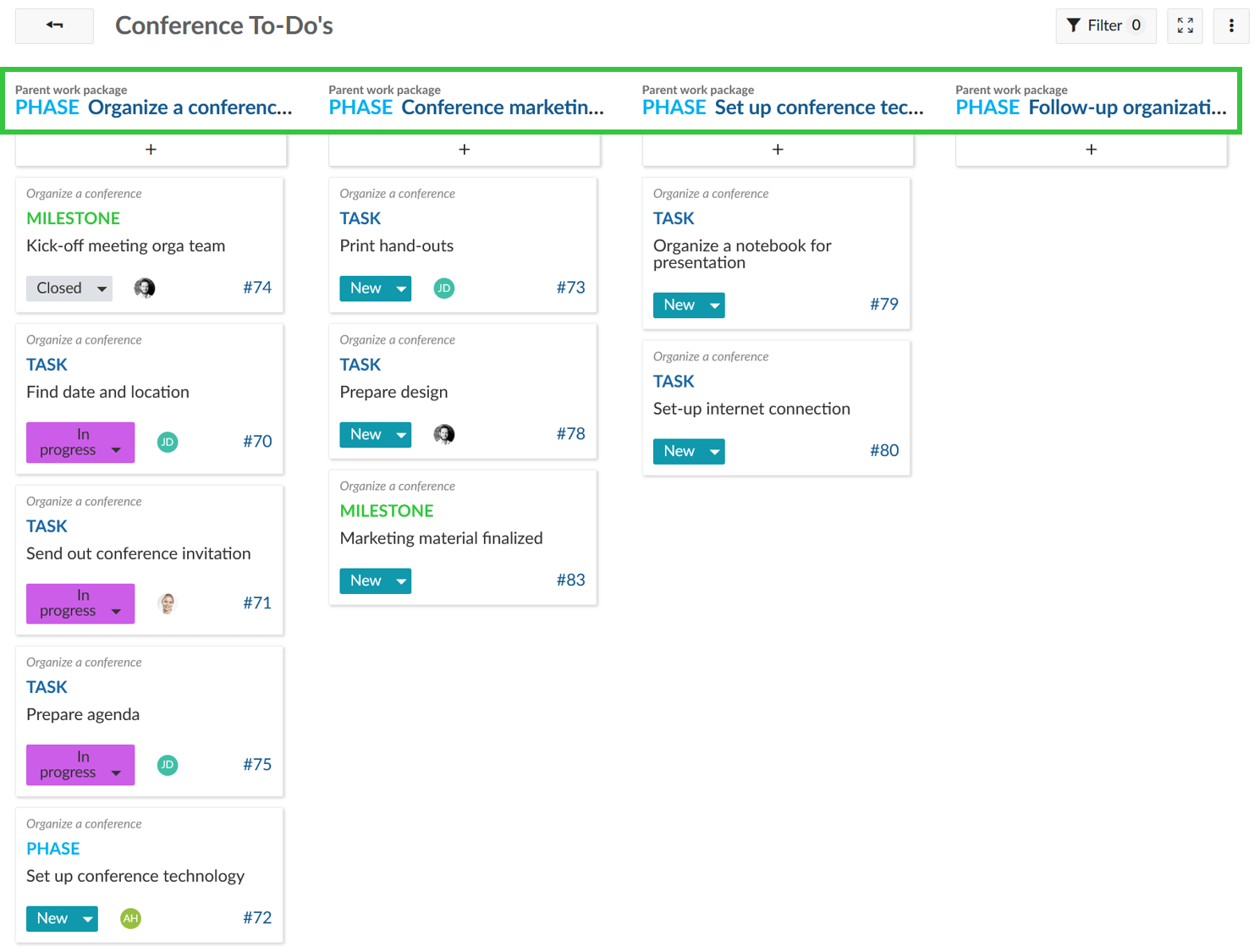Open the three-dot more menu

(x=1231, y=25)
